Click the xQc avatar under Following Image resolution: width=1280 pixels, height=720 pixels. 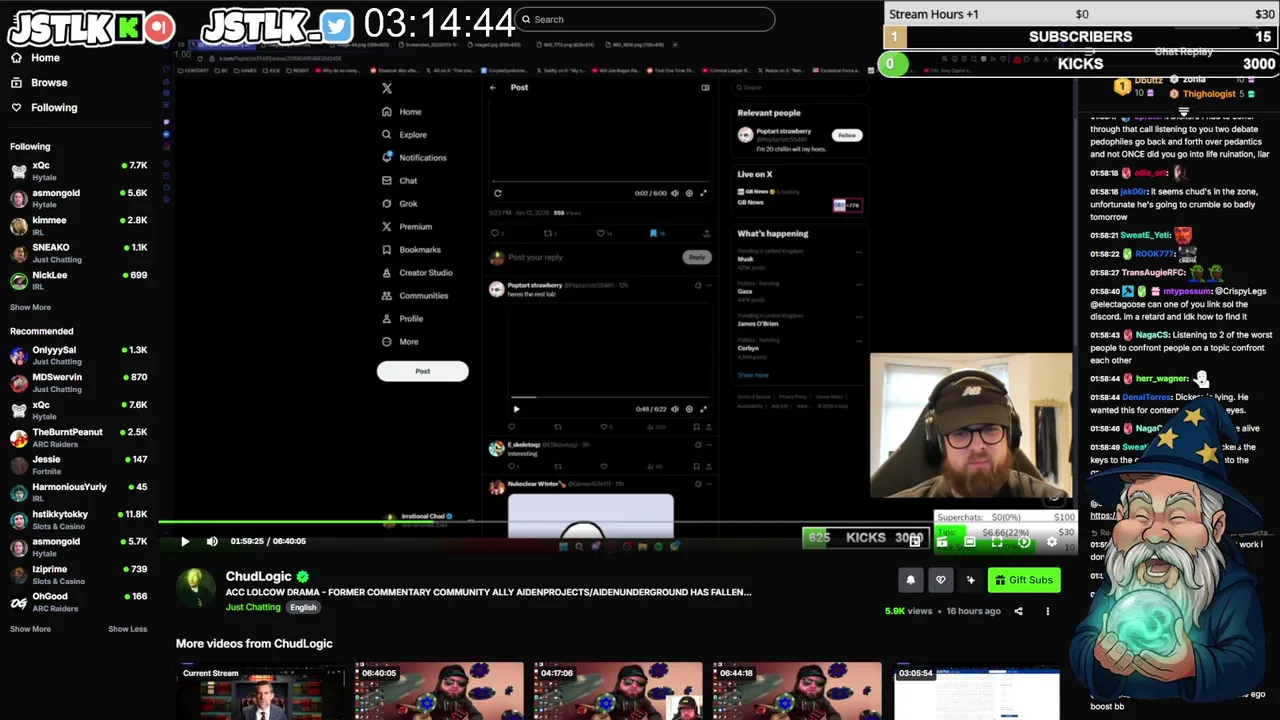pyautogui.click(x=19, y=171)
